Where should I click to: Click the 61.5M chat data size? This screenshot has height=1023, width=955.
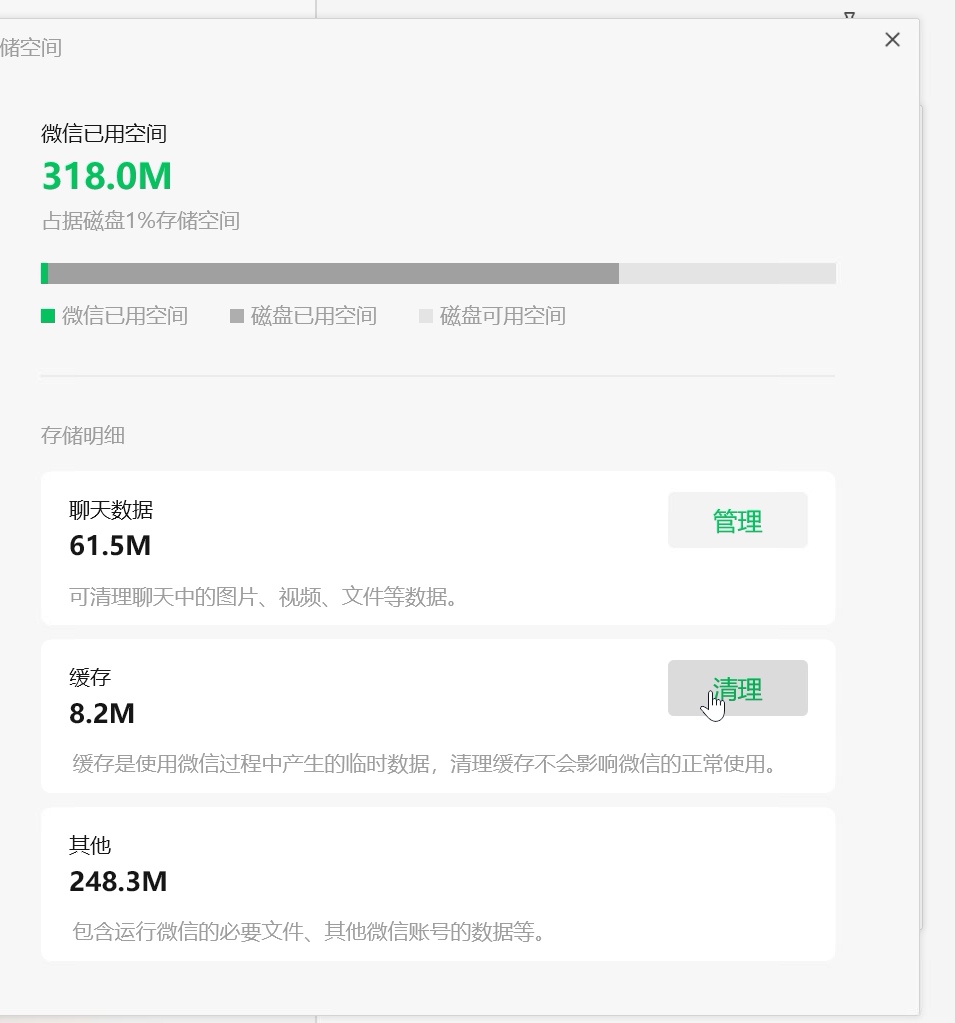click(110, 545)
